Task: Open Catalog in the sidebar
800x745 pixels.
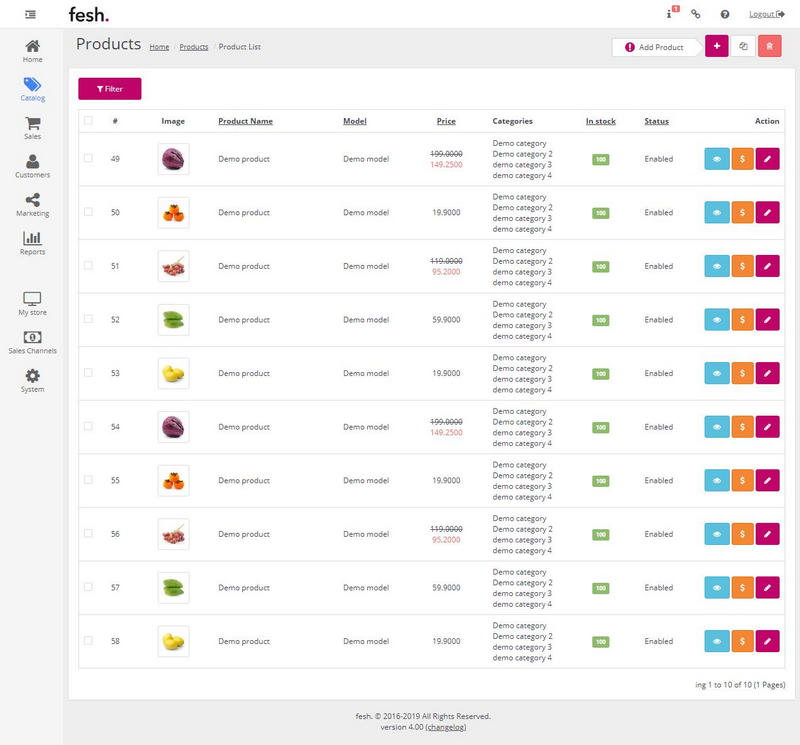Action: point(32,90)
